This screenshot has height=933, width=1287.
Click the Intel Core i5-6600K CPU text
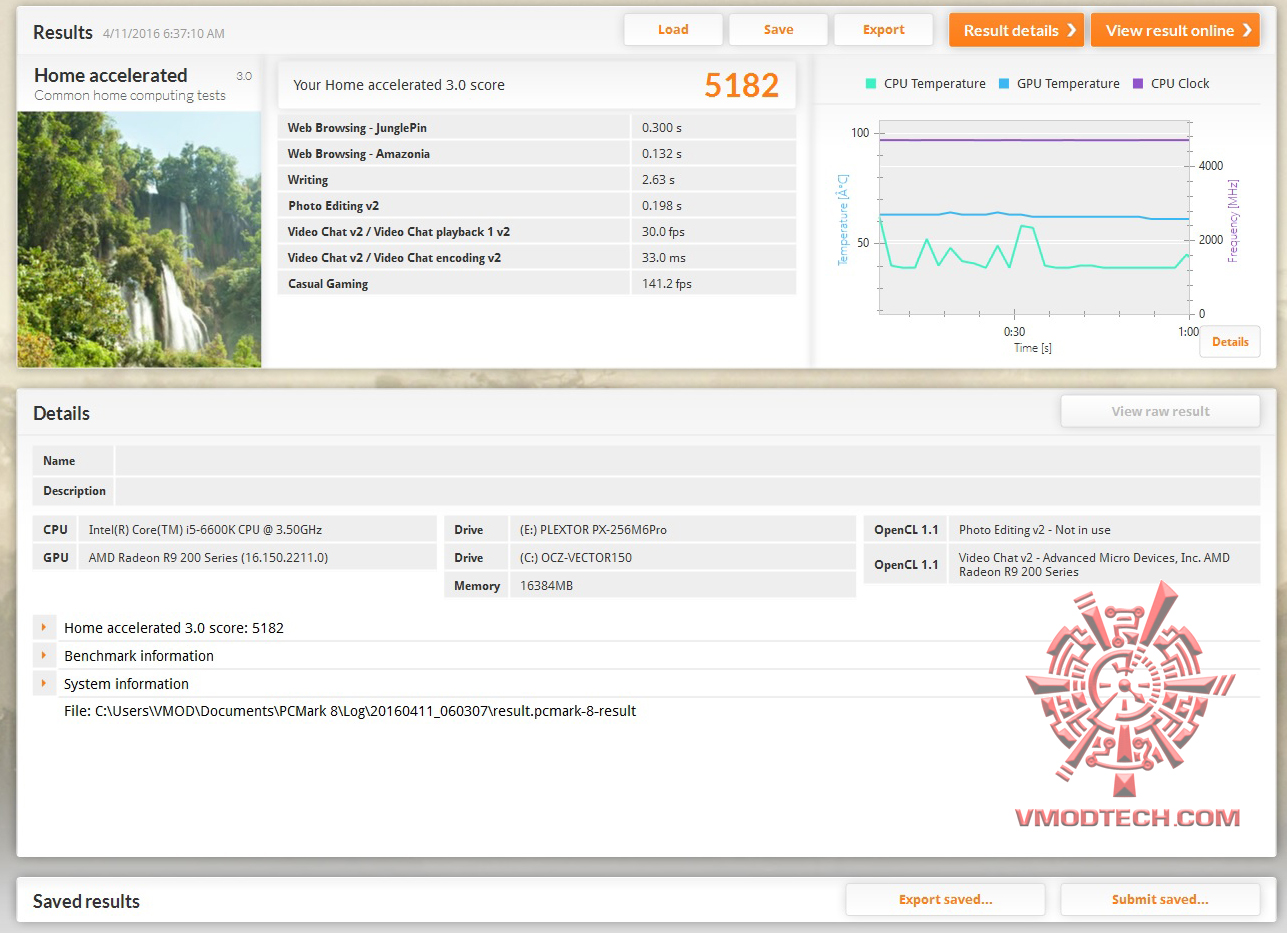point(205,529)
